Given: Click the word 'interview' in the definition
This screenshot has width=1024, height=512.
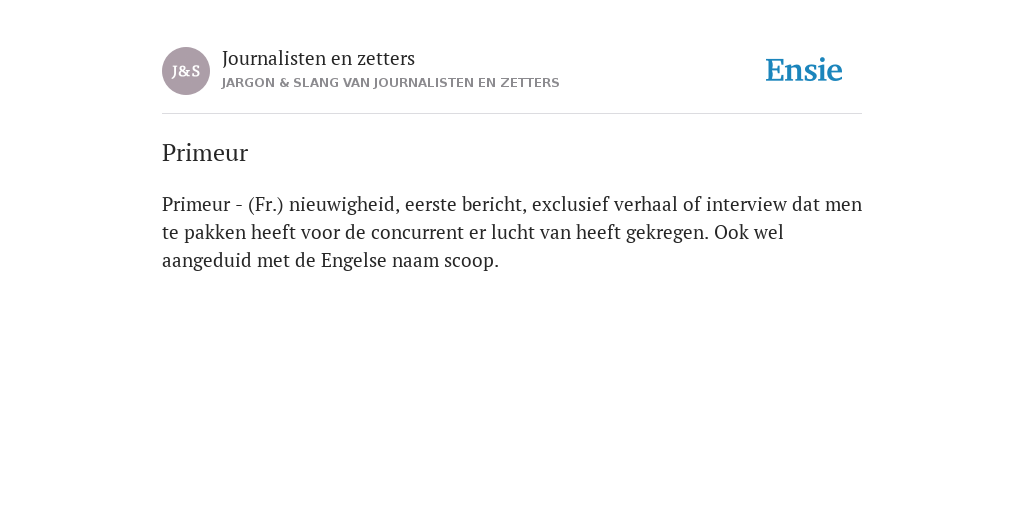Looking at the screenshot, I should 746,204.
